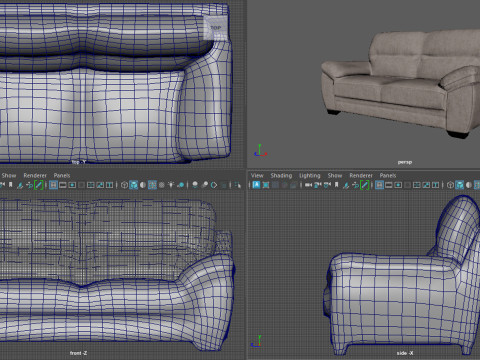Viewport: 480px width, 360px height.
Task: Open Panels menu of side view panel
Action: click(x=388, y=175)
